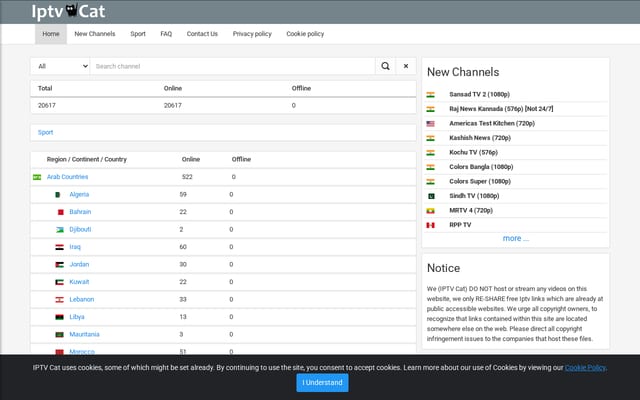The height and width of the screenshot is (400, 640).
Task: Select Kashish News (720p) channel
Action: (480, 138)
